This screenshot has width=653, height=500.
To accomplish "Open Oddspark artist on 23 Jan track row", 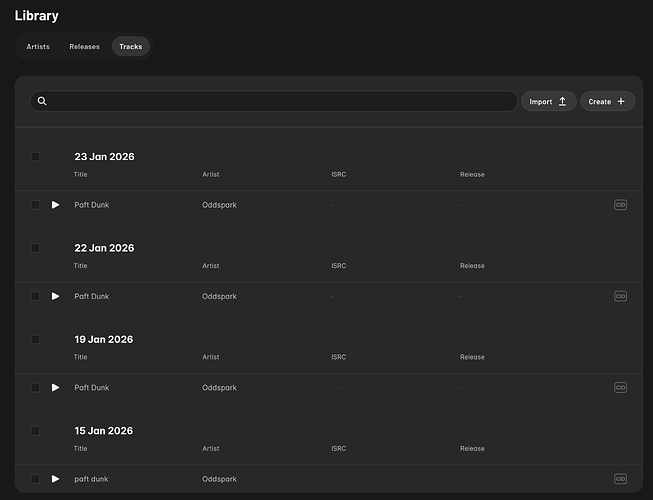I will click(219, 205).
